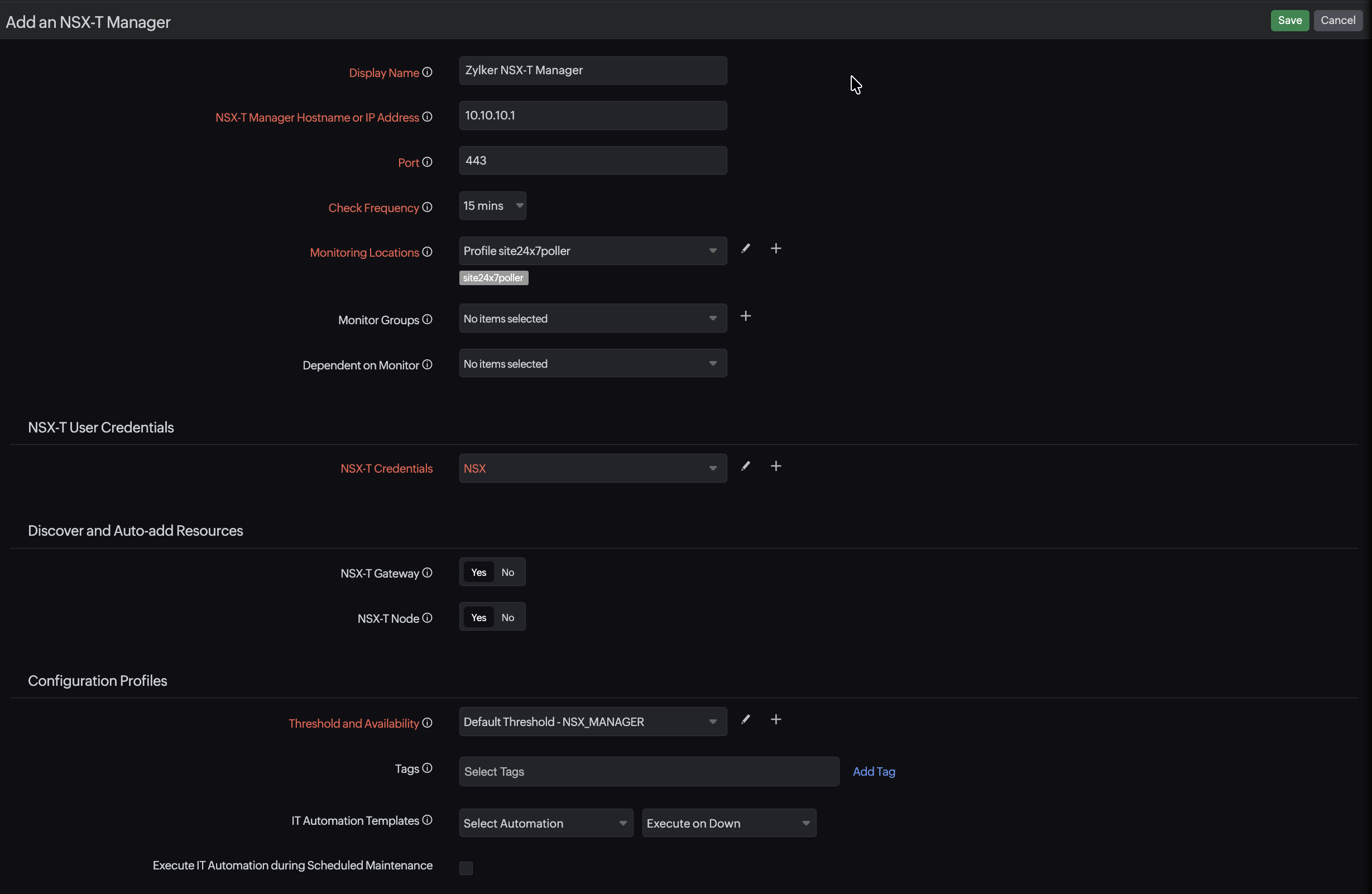
Task: Add a new monitoring location profile
Action: (x=775, y=248)
